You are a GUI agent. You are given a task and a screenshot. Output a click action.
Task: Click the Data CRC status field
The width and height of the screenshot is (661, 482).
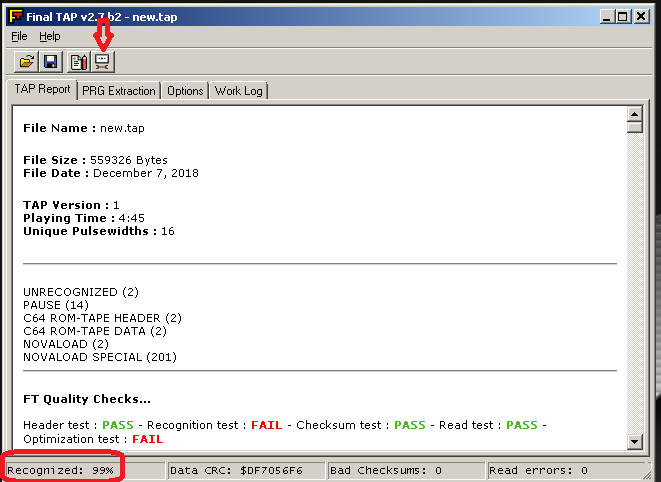247,470
